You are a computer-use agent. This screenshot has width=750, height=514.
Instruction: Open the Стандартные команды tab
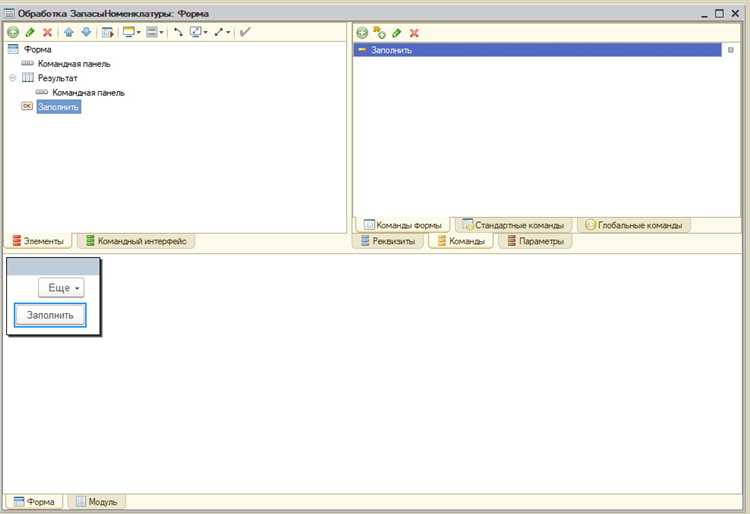point(513,225)
